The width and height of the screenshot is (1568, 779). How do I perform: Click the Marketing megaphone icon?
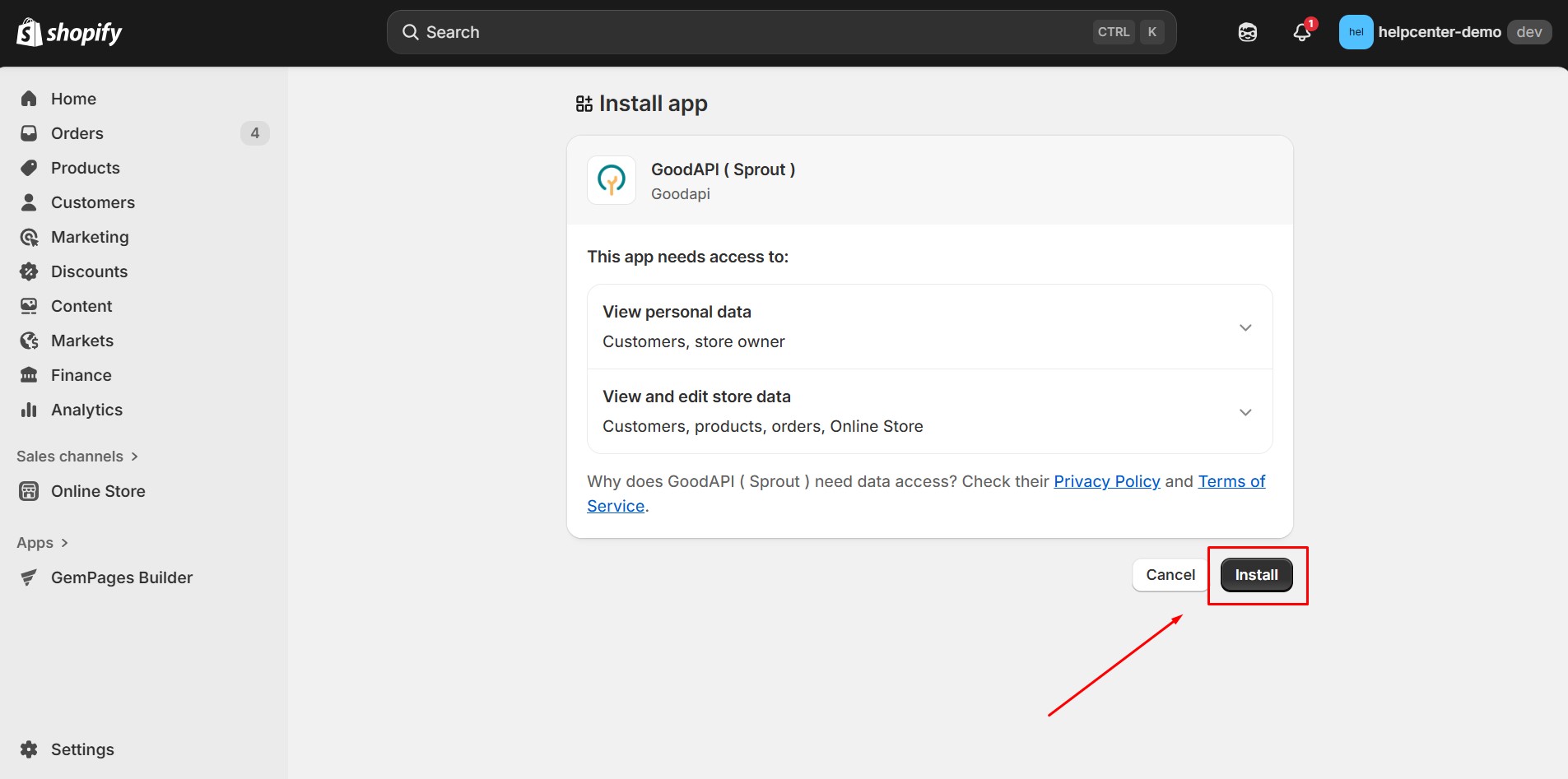click(30, 236)
